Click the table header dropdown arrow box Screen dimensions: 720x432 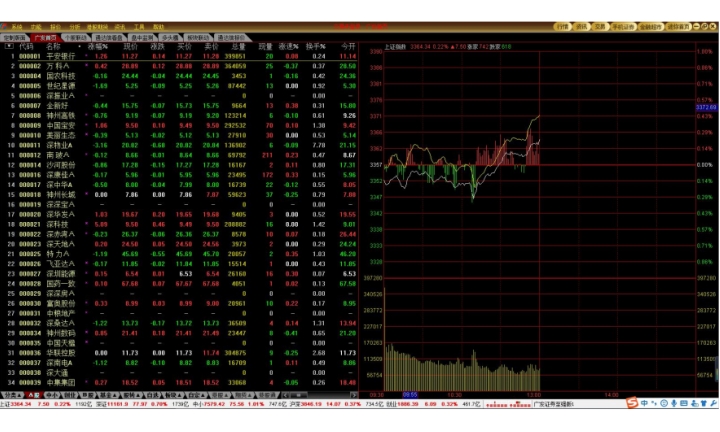tap(8, 46)
